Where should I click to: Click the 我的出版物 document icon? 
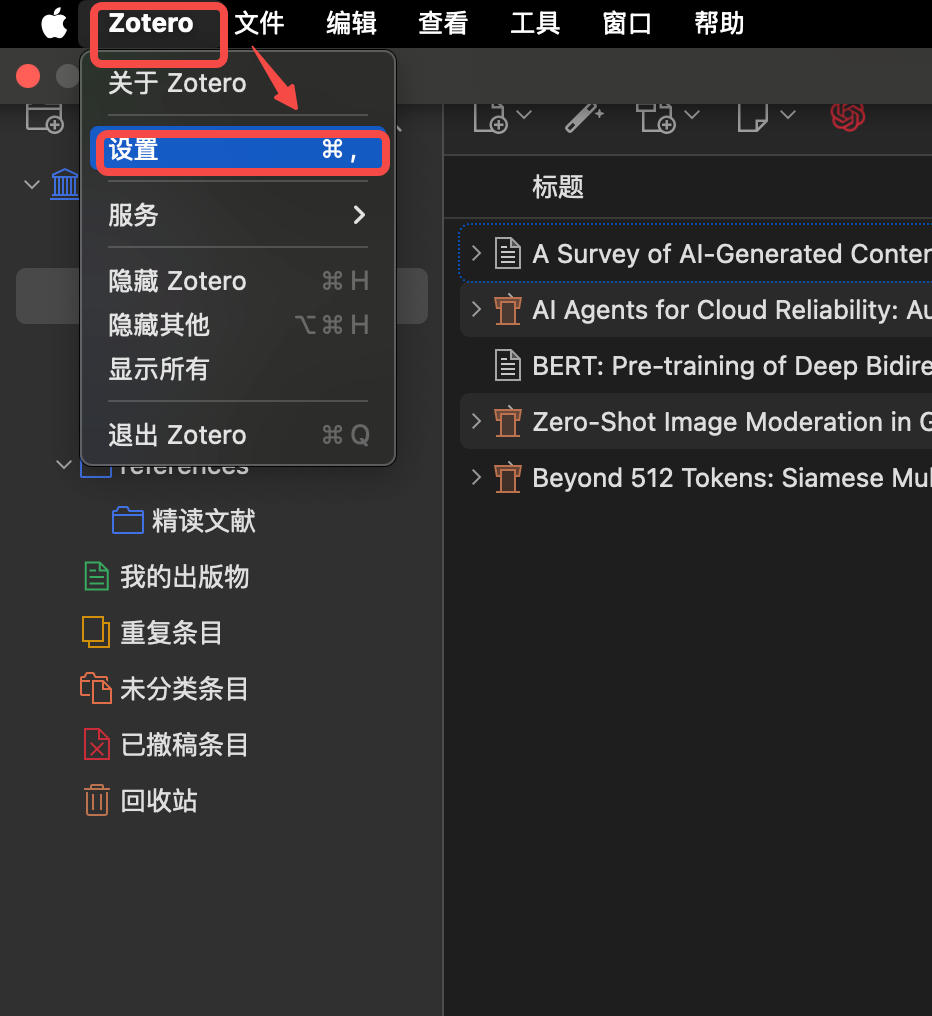tap(97, 577)
